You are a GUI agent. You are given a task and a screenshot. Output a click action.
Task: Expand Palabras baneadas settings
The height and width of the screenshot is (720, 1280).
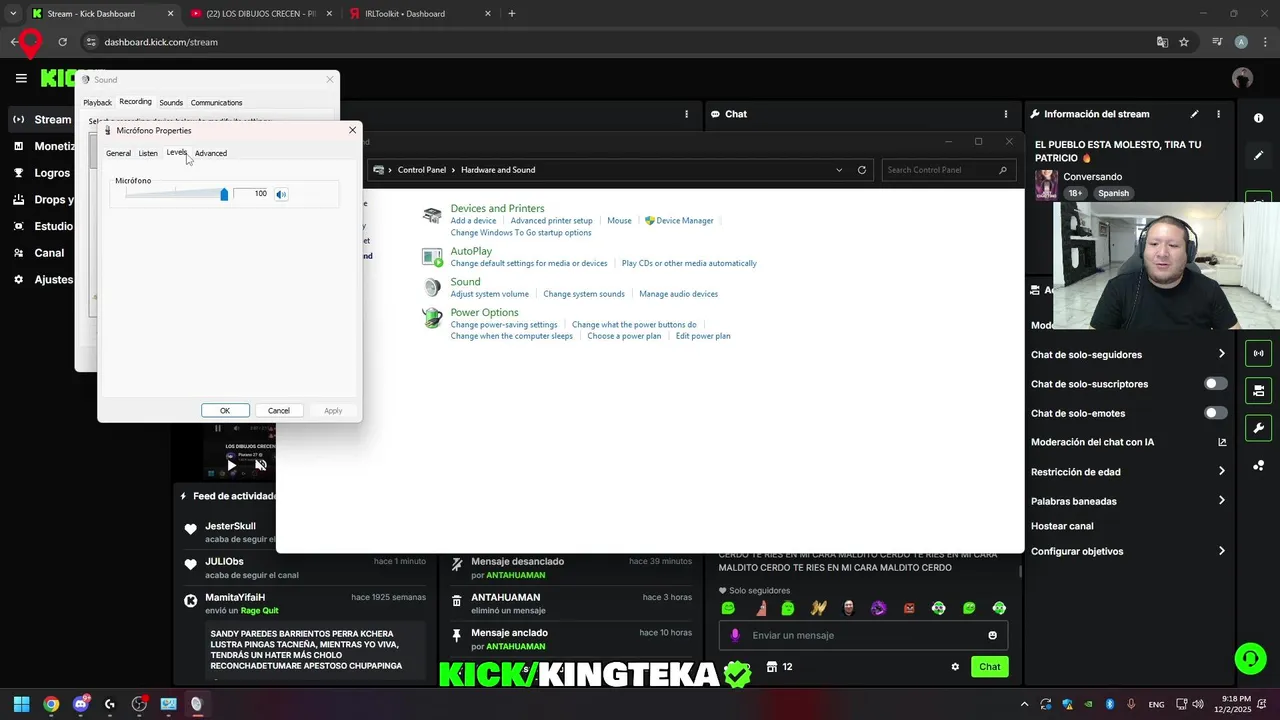(x=1221, y=501)
